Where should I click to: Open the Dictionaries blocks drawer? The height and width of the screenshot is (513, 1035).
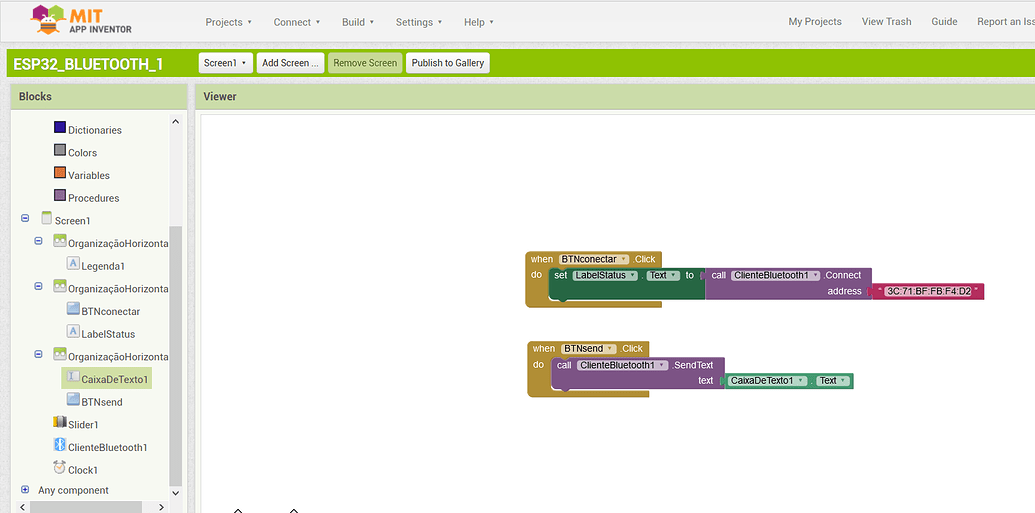(94, 130)
